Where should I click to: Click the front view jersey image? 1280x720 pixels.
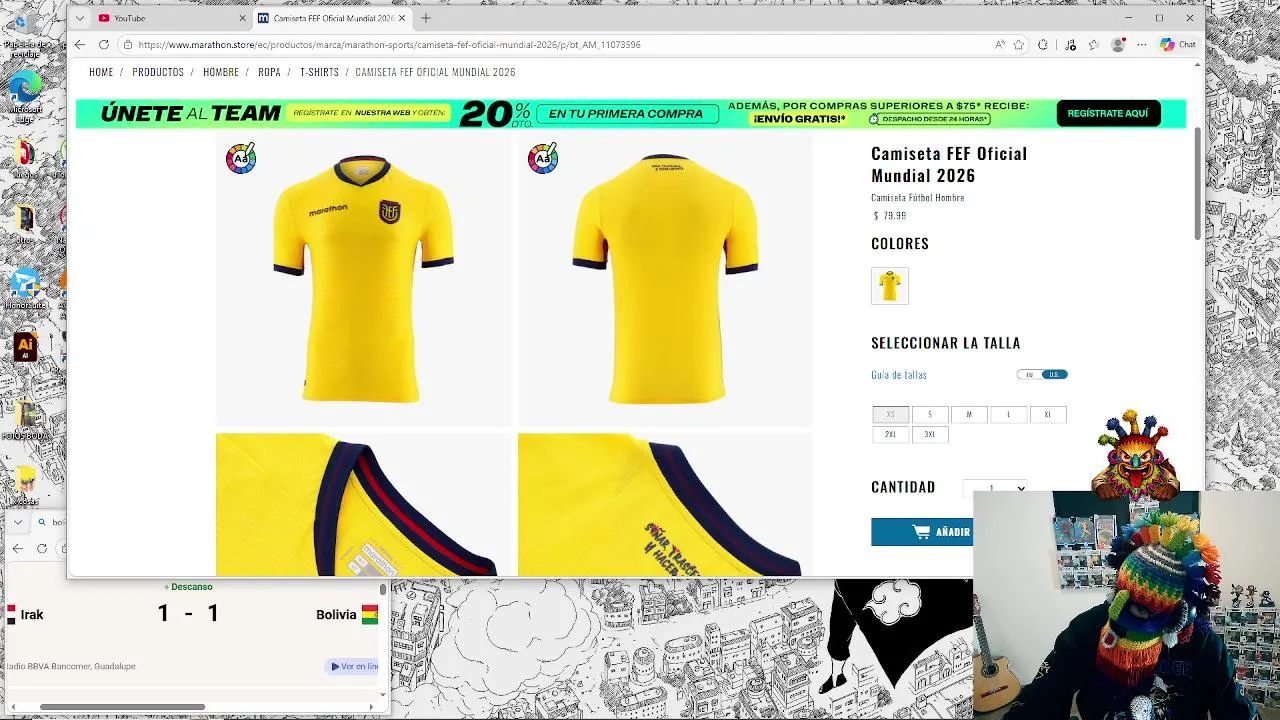tap(363, 280)
